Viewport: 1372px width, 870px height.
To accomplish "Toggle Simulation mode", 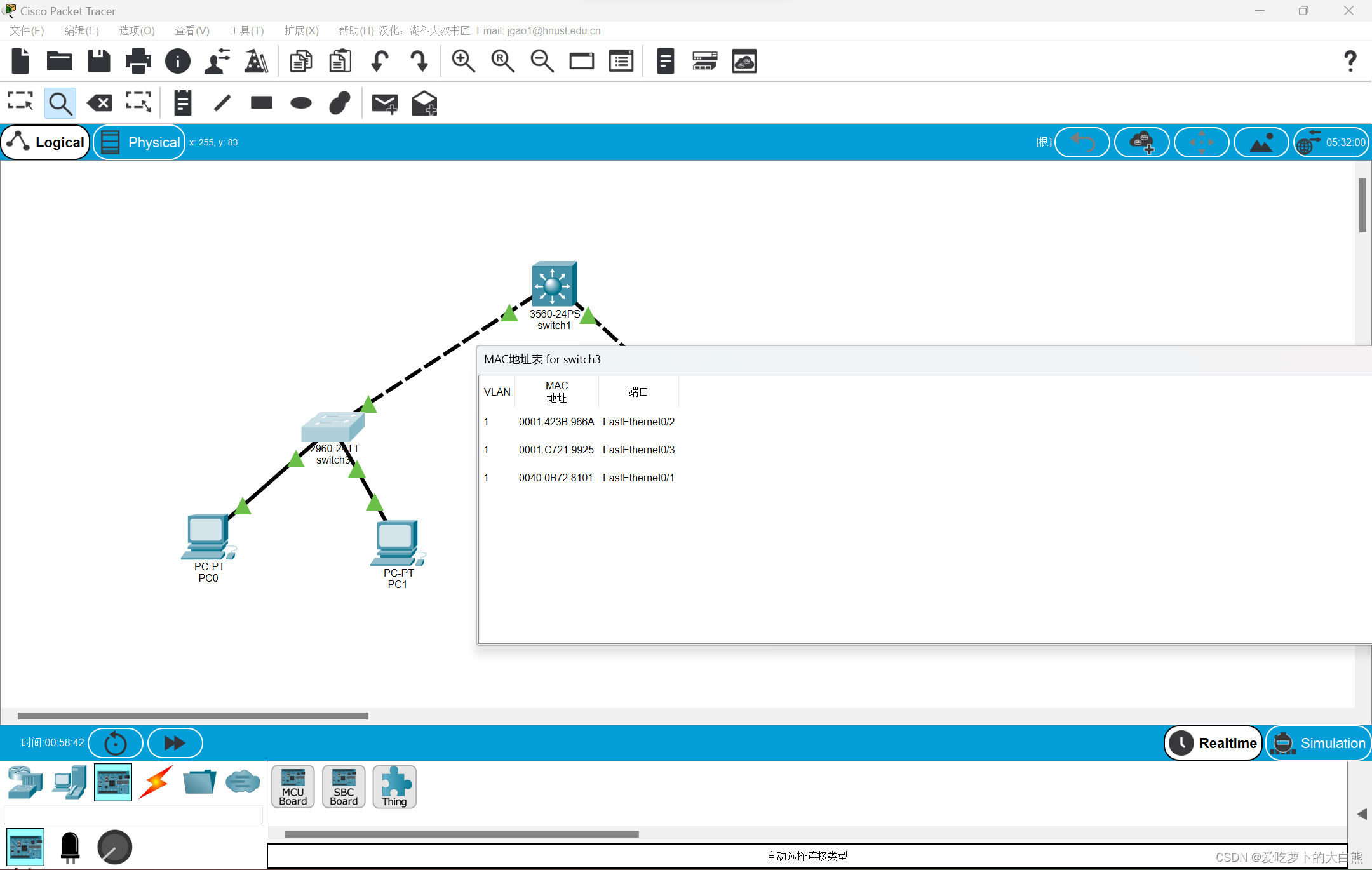I will click(1317, 742).
